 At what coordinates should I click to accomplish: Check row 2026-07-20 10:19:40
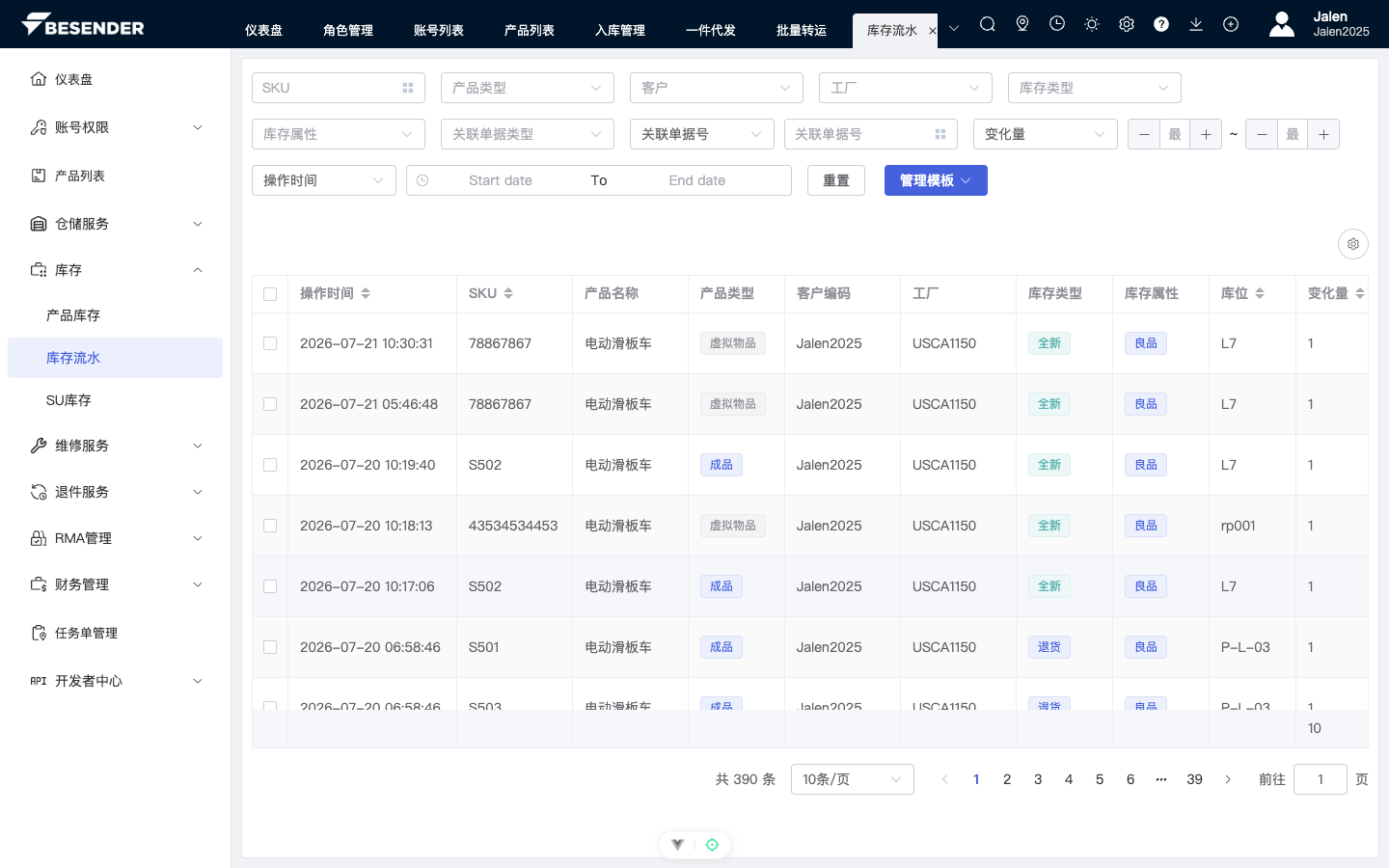270,465
